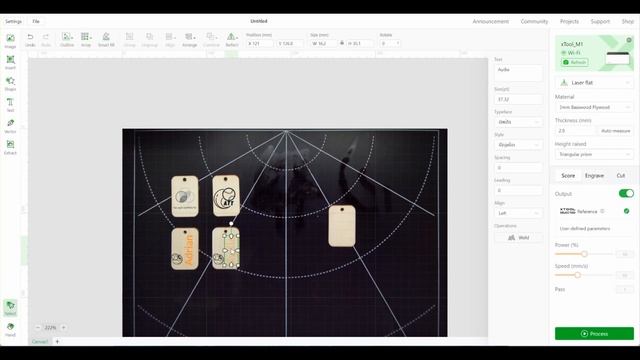
Task: Open the Height raised dropdown
Action: click(594, 154)
